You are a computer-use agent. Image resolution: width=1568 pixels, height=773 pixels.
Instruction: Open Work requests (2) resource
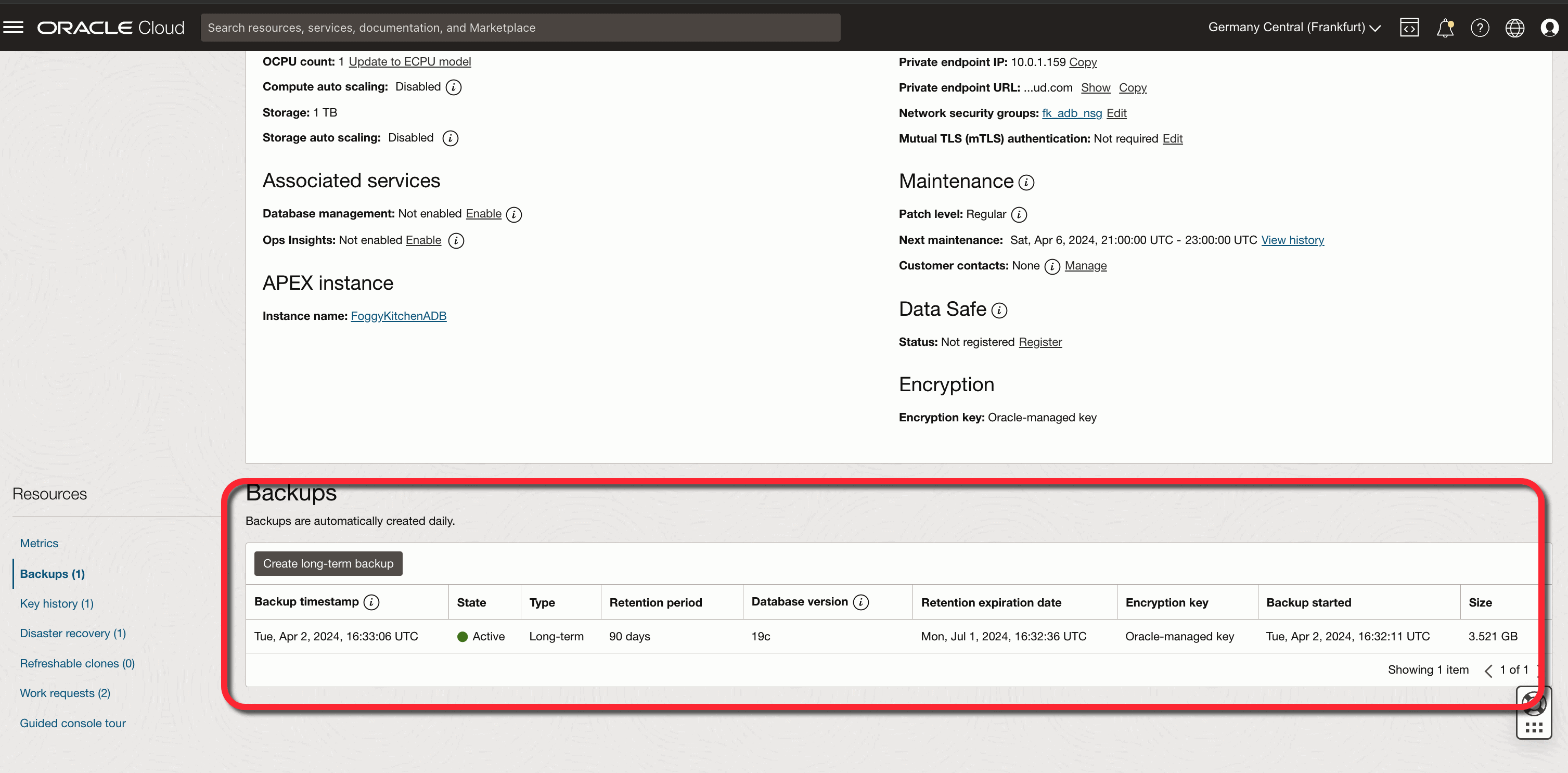coord(65,693)
